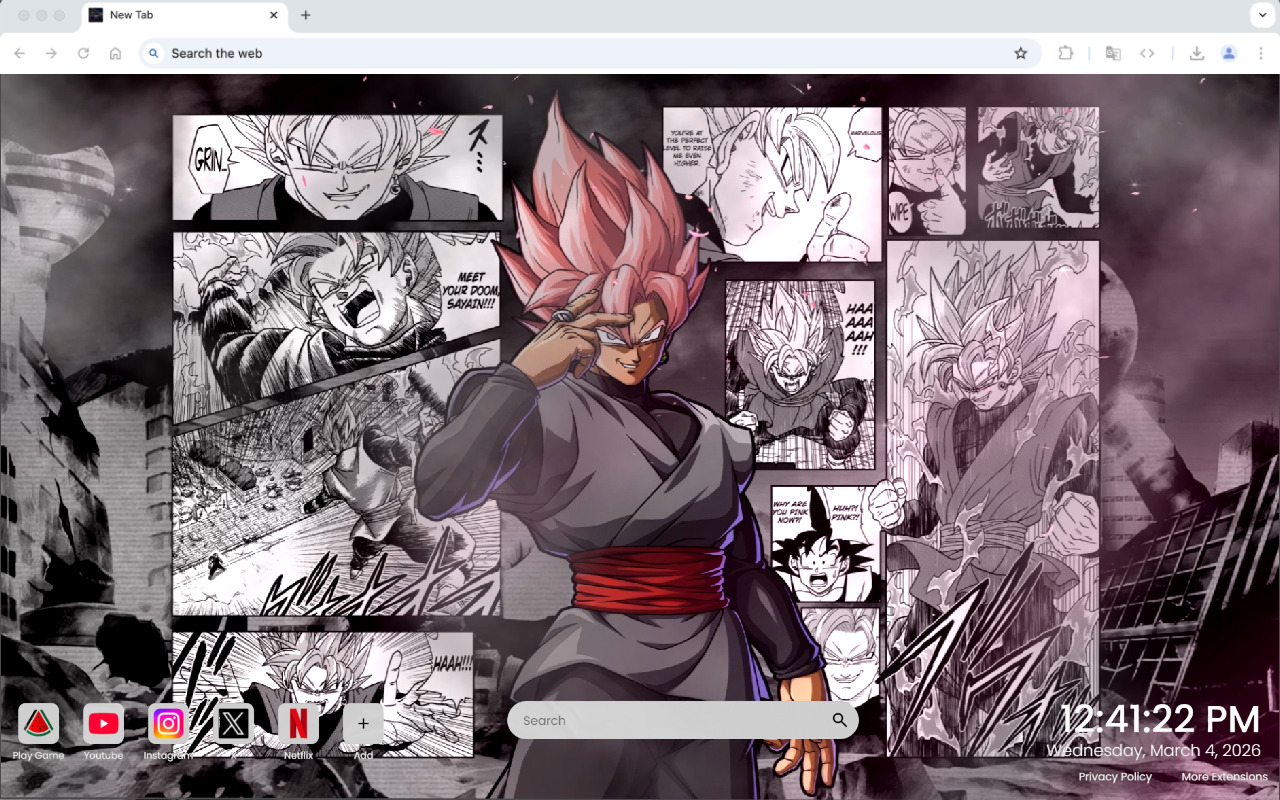Close the New Tab tab
The width and height of the screenshot is (1280, 800).
274,15
